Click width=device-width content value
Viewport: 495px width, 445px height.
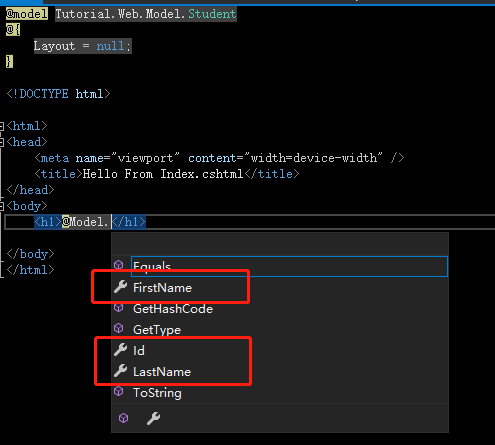point(313,158)
